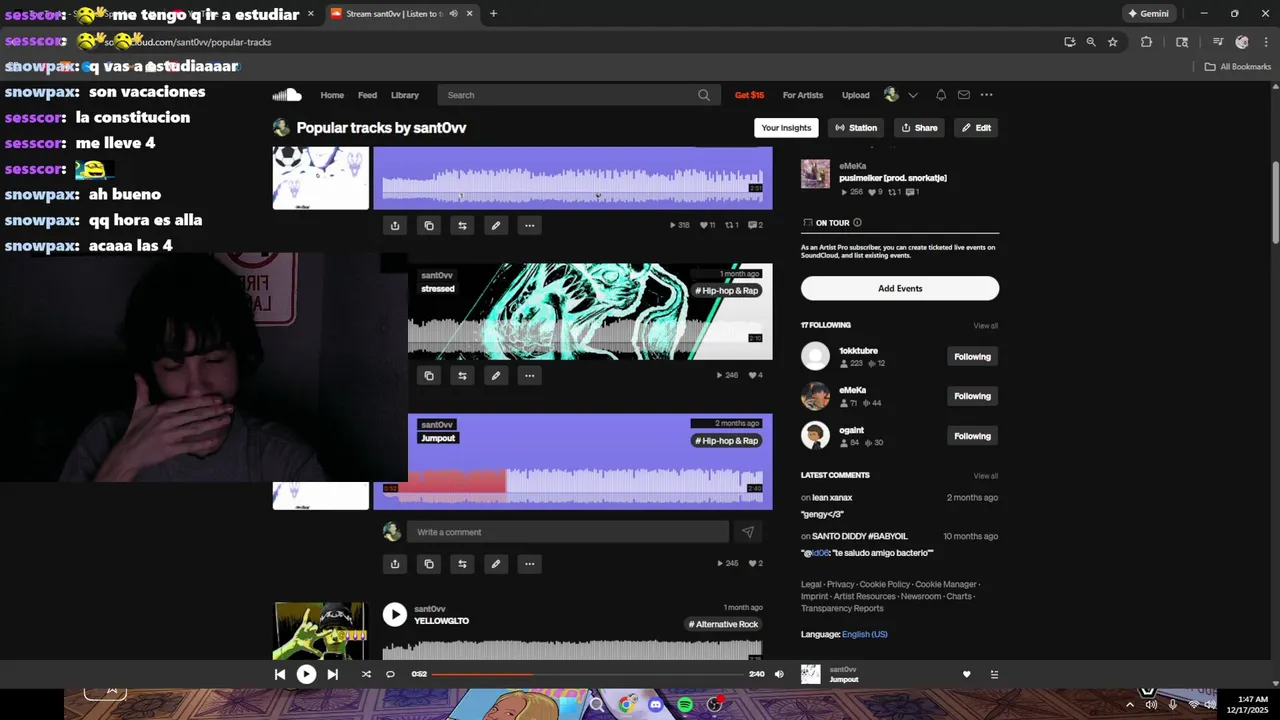This screenshot has width=1280, height=720.
Task: Copy link of the Jumpout track
Action: [429, 564]
